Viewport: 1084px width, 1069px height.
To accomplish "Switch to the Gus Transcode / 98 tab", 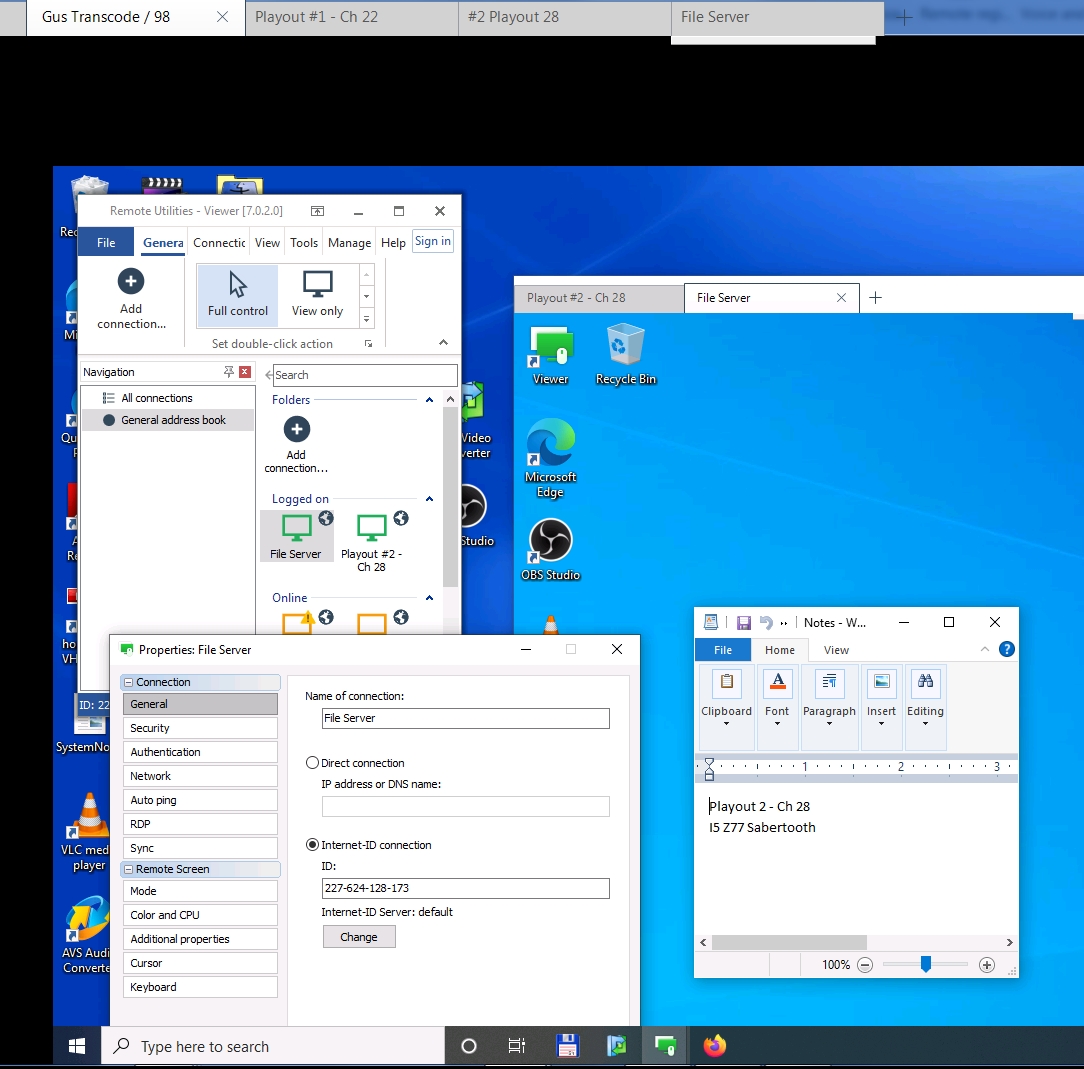I will pos(106,17).
